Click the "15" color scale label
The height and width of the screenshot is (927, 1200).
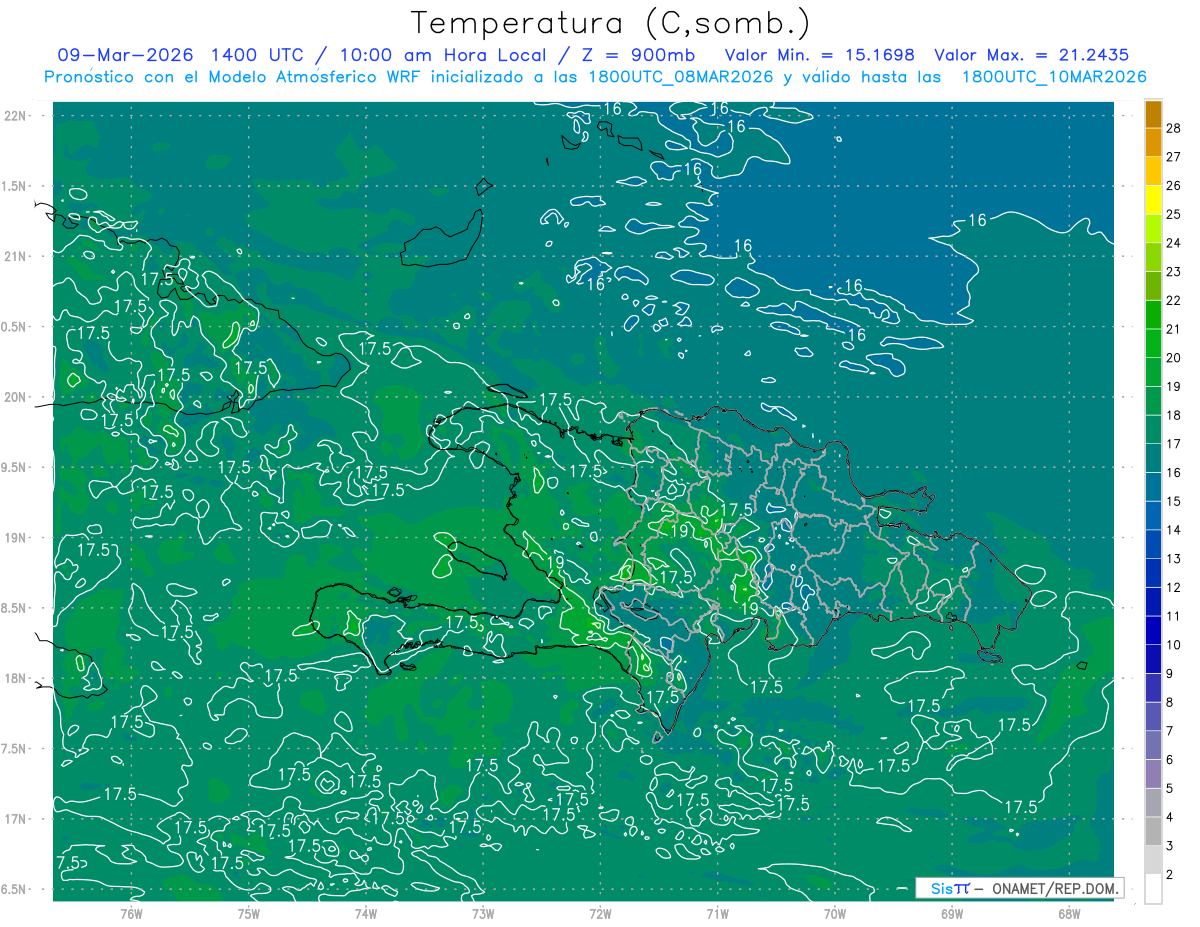point(1173,501)
